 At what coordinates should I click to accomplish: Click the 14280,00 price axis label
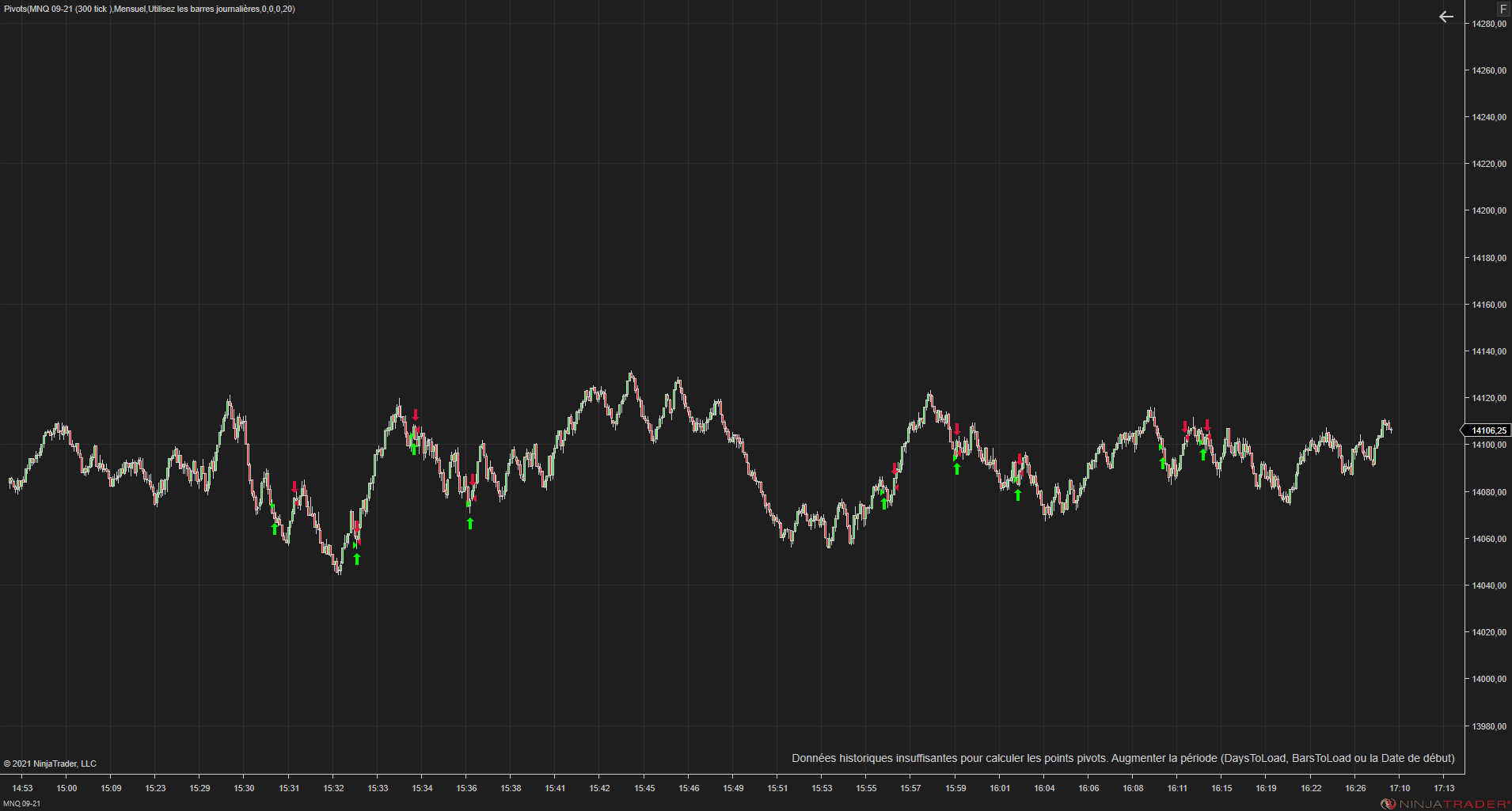tap(1489, 24)
